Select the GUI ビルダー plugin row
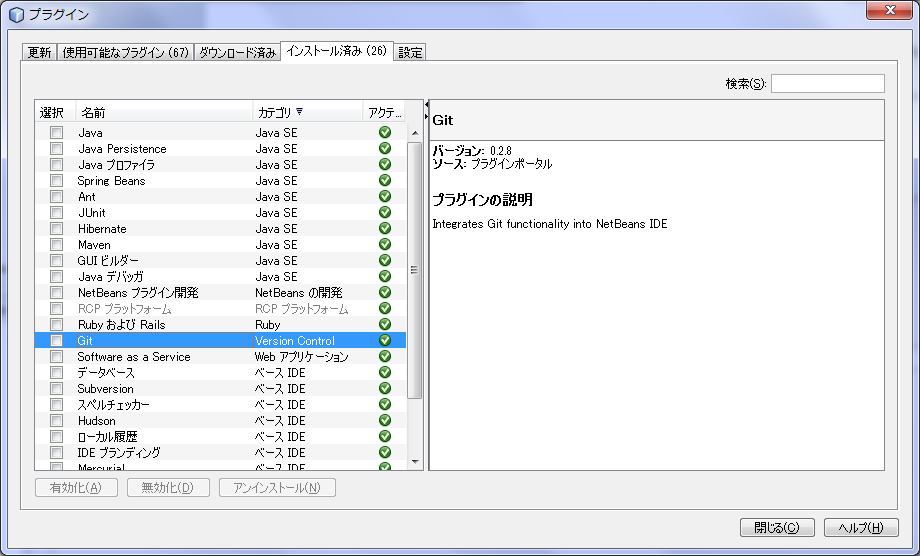This screenshot has height=556, width=920. click(x=220, y=260)
